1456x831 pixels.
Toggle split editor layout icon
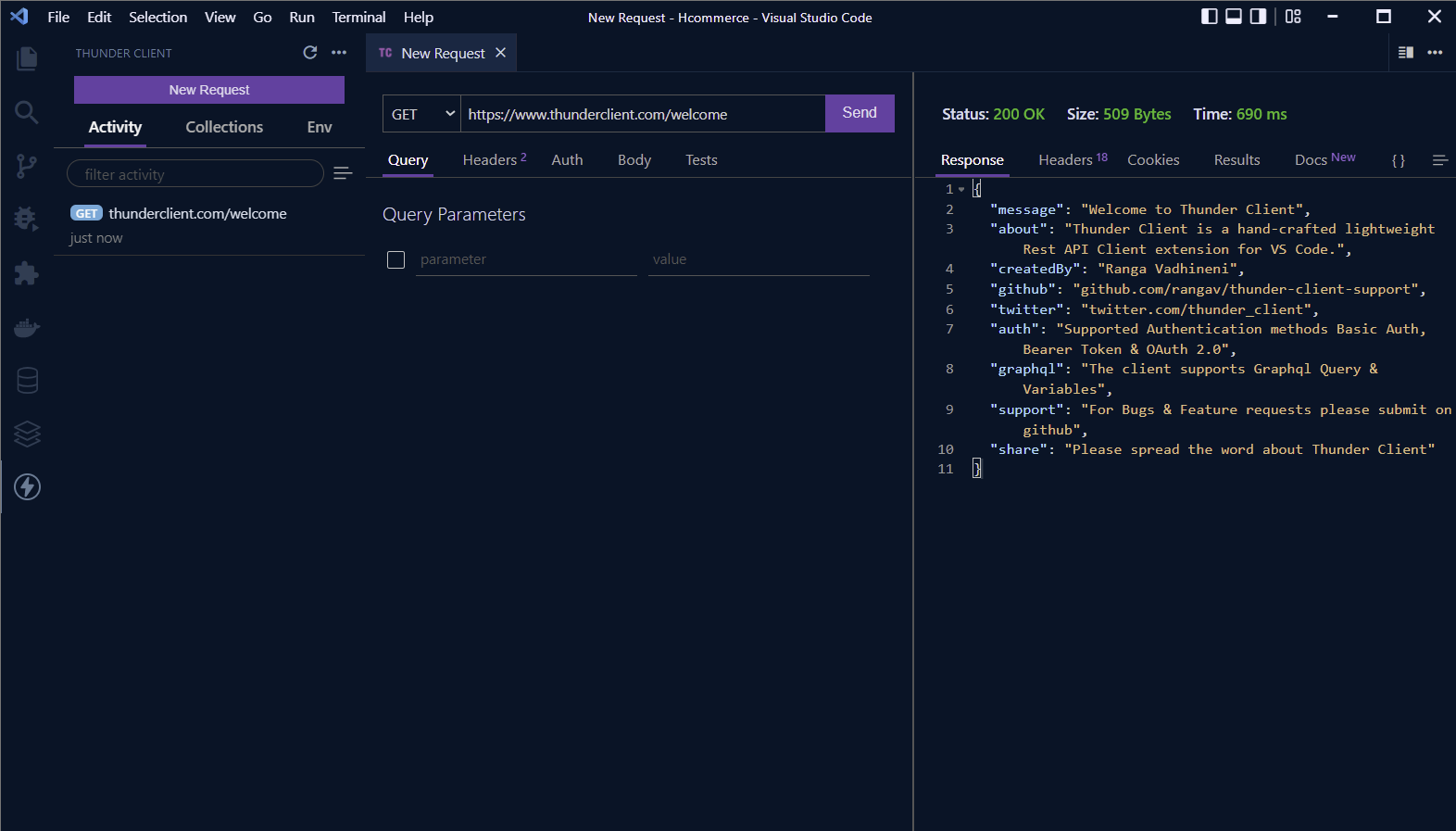[x=1406, y=53]
